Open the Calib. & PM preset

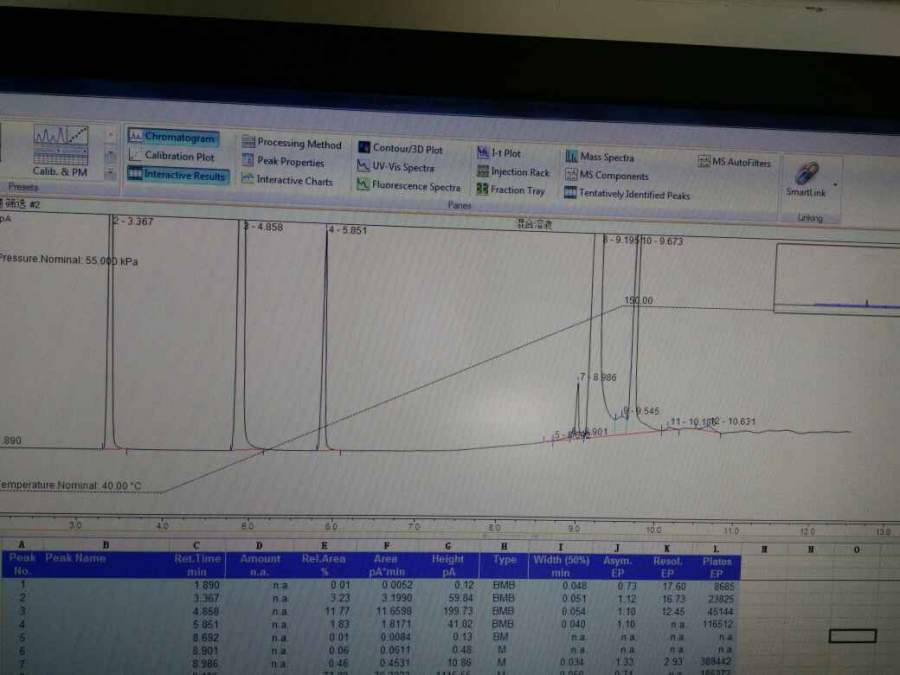(x=60, y=152)
